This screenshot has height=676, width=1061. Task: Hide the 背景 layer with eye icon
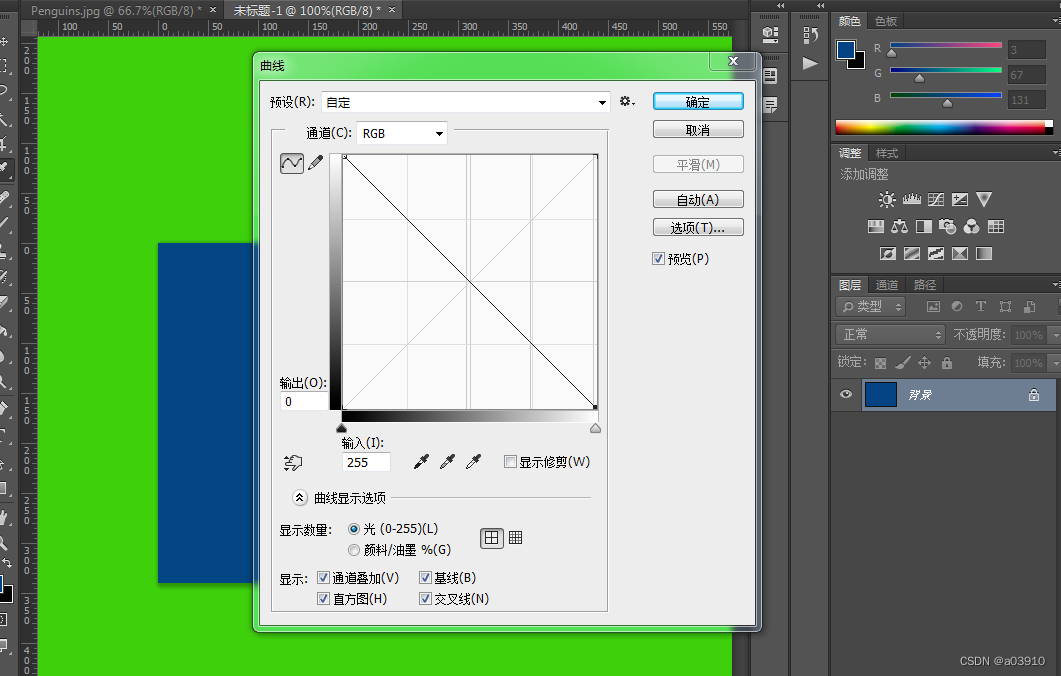tap(846, 395)
